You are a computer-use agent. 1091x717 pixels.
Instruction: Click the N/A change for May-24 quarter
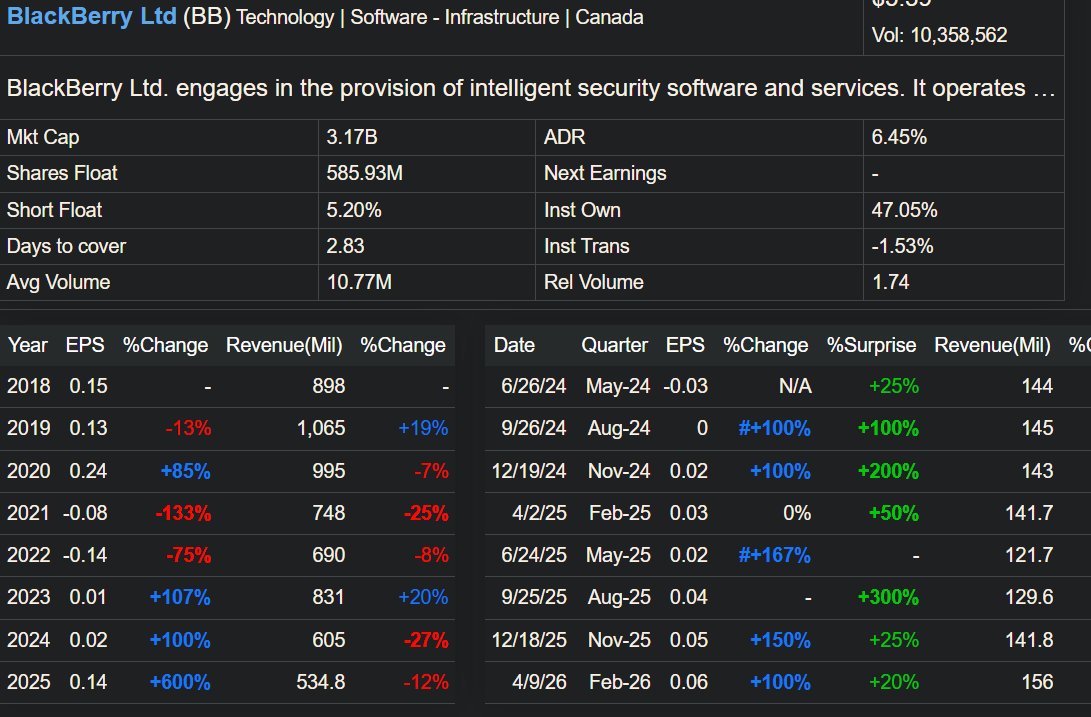coord(795,386)
